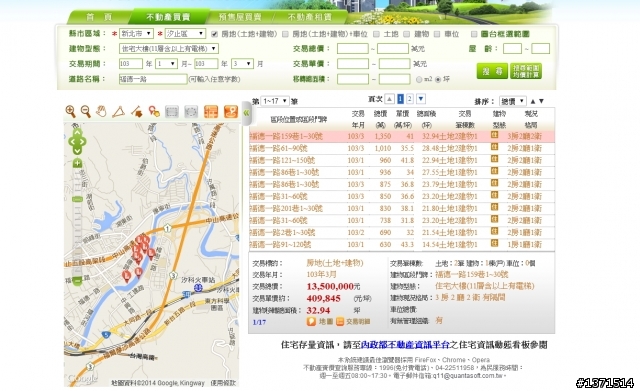Go to results page 1

pos(400,99)
